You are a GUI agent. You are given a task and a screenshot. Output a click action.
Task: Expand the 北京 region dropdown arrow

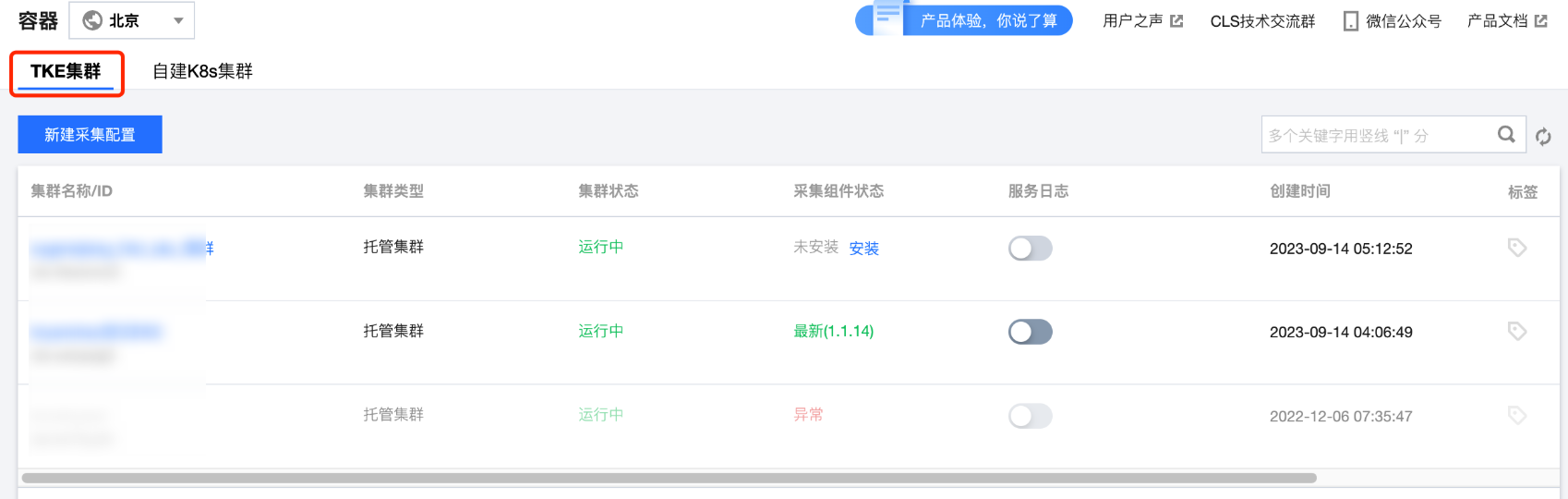[178, 20]
